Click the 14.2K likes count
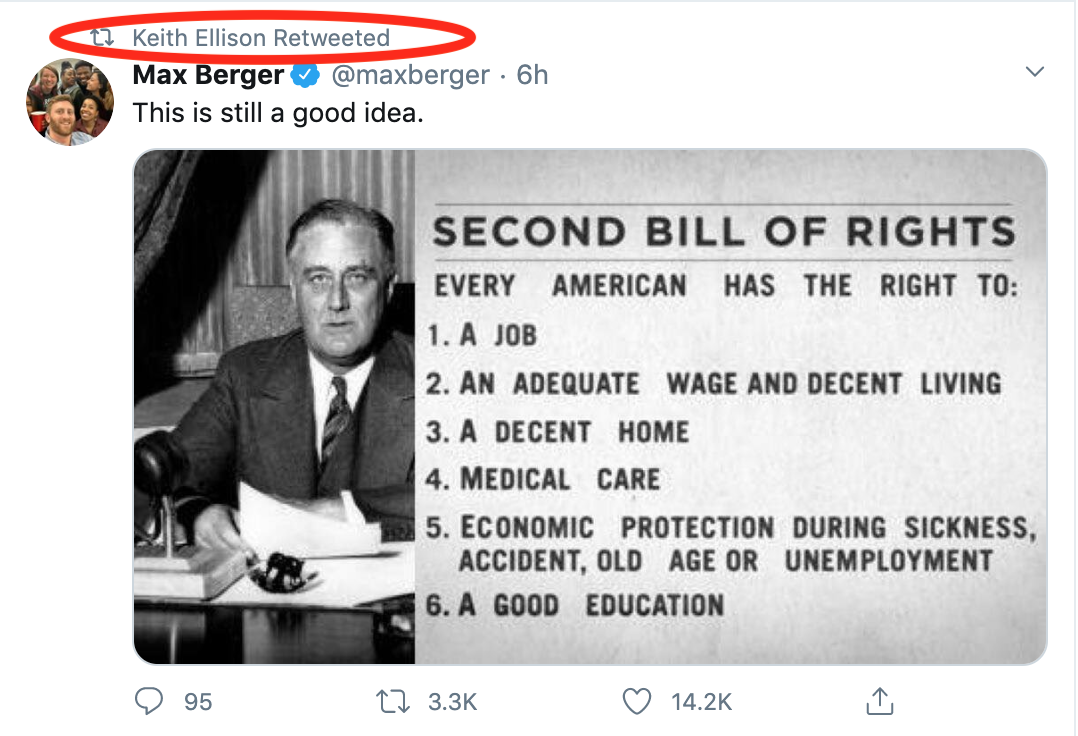 tap(701, 702)
